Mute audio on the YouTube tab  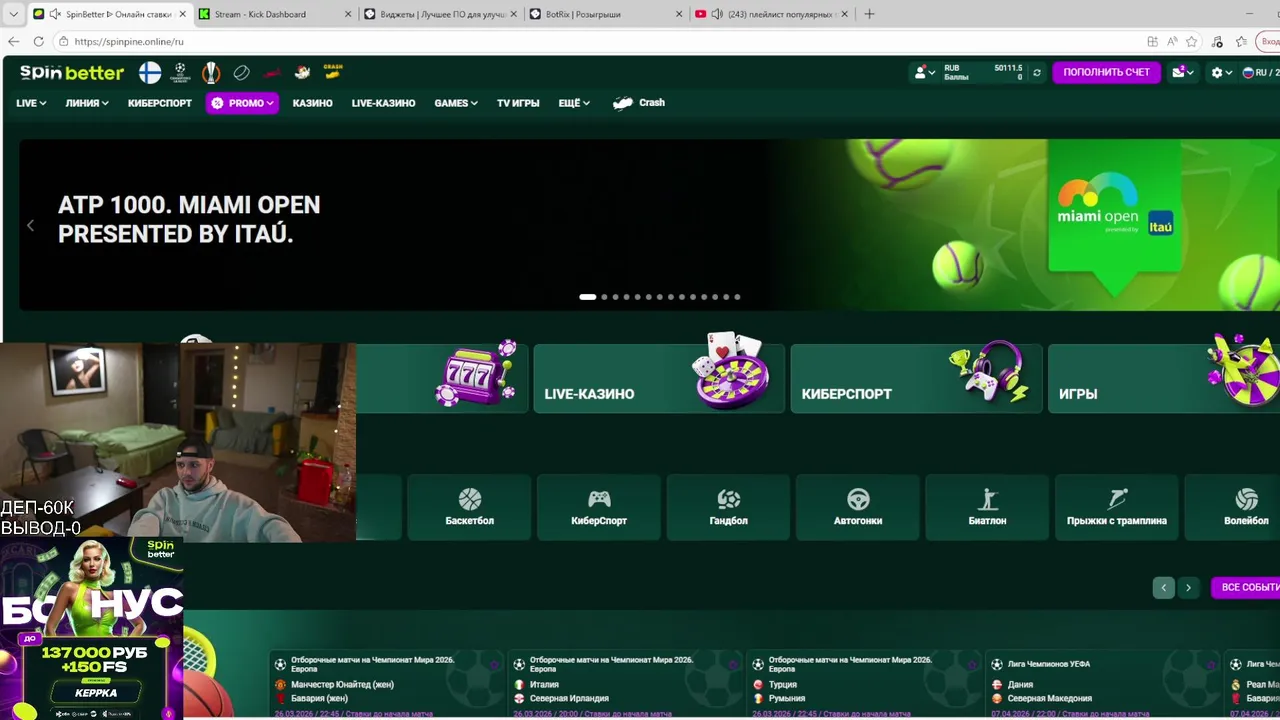pos(717,14)
